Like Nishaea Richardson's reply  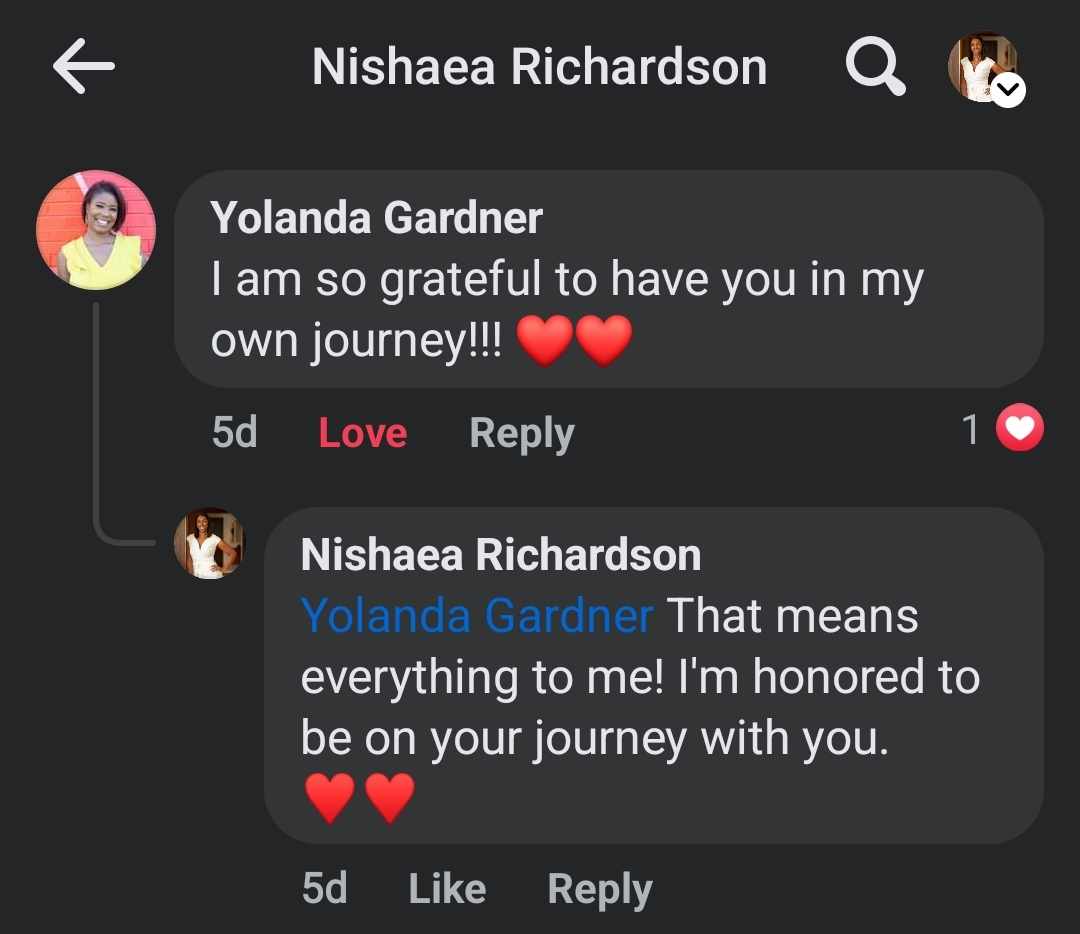(447, 888)
